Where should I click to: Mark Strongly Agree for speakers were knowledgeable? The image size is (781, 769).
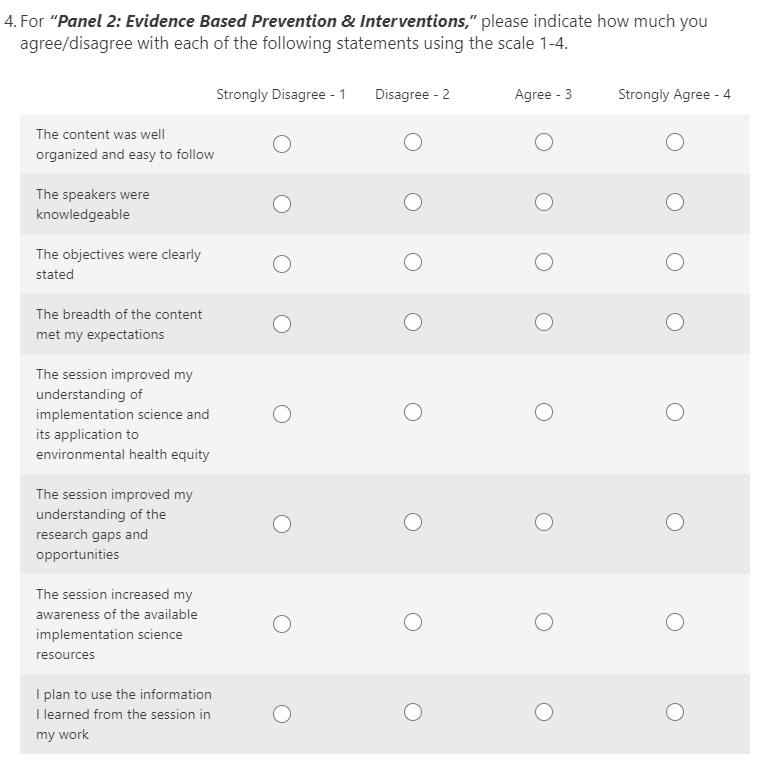tap(675, 203)
